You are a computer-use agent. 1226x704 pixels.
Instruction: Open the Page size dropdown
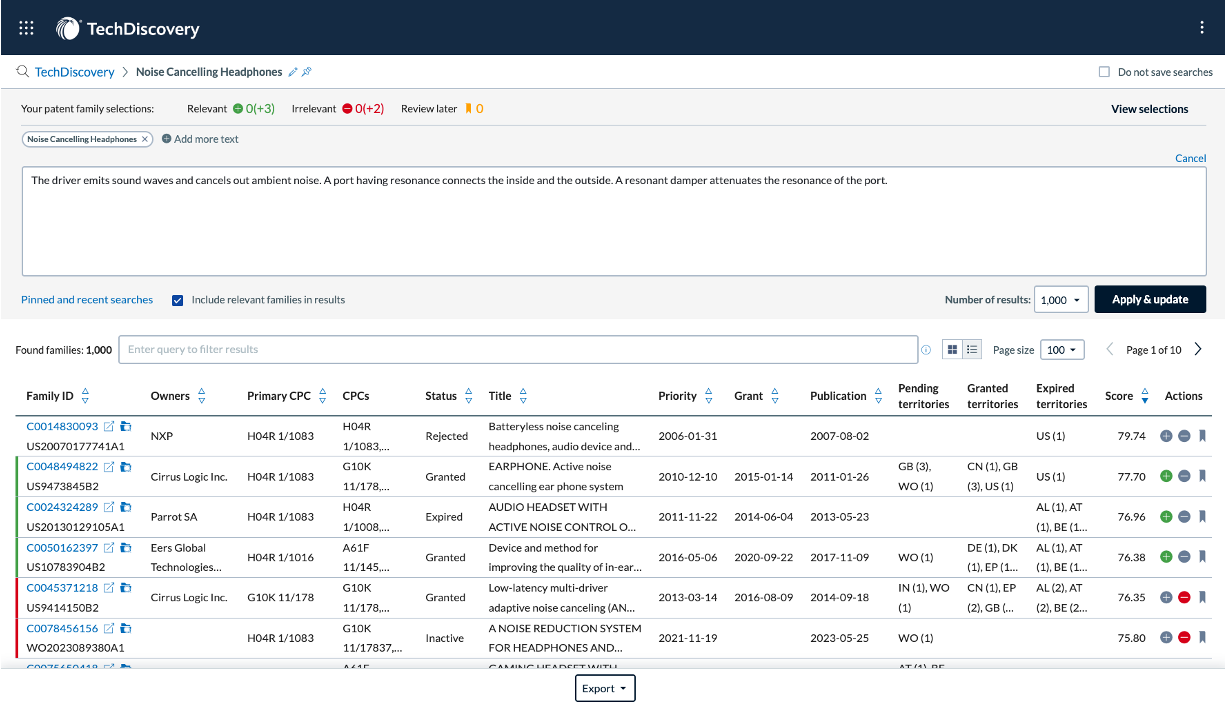tap(1062, 350)
